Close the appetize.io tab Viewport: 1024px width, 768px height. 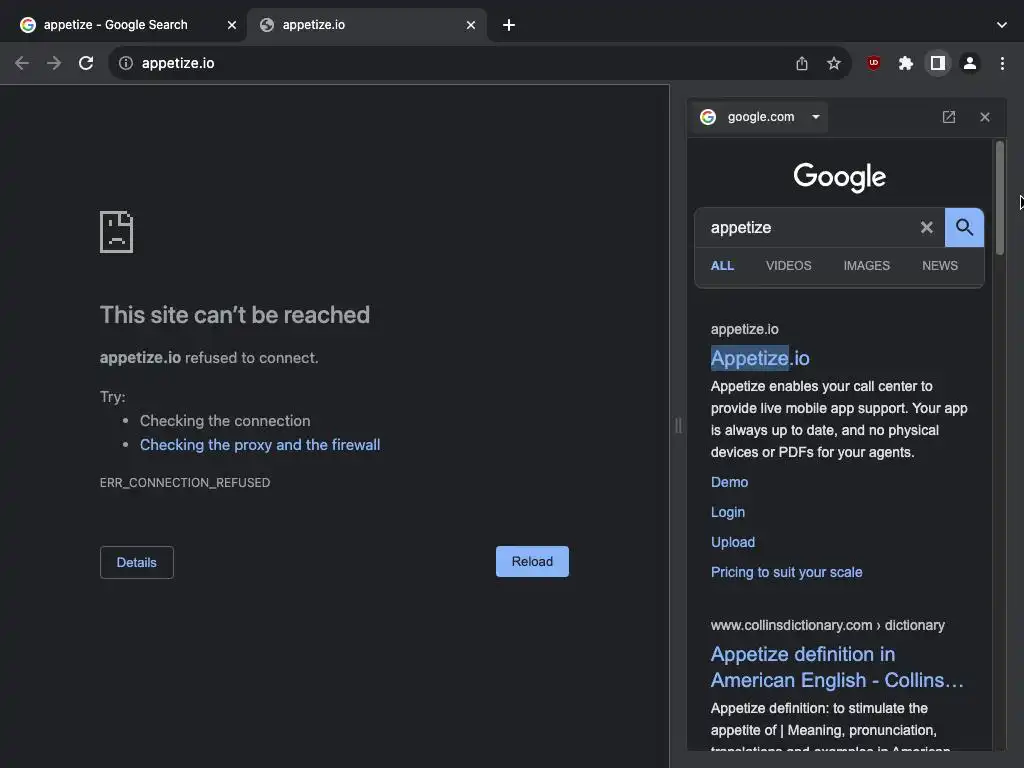(x=471, y=25)
